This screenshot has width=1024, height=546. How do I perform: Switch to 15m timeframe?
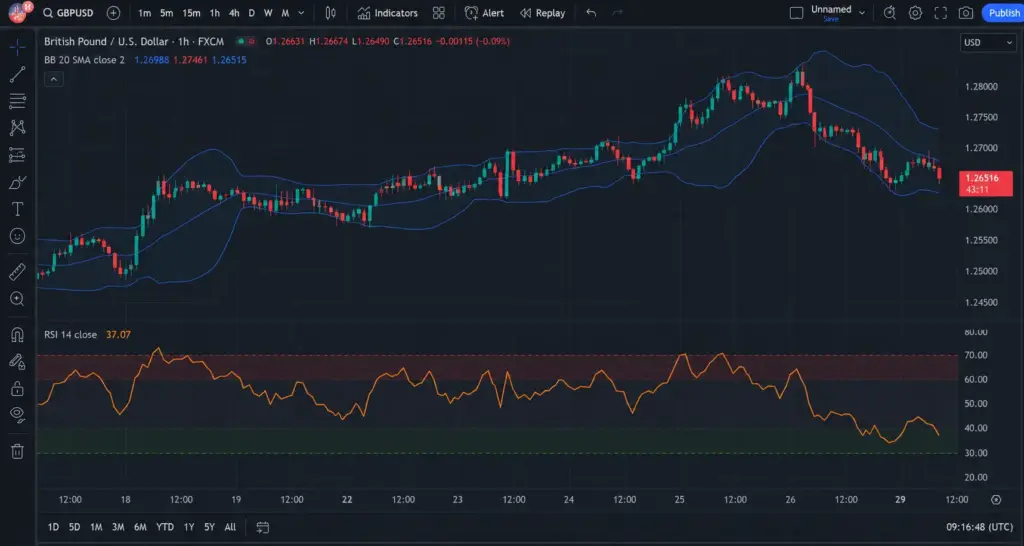click(191, 13)
